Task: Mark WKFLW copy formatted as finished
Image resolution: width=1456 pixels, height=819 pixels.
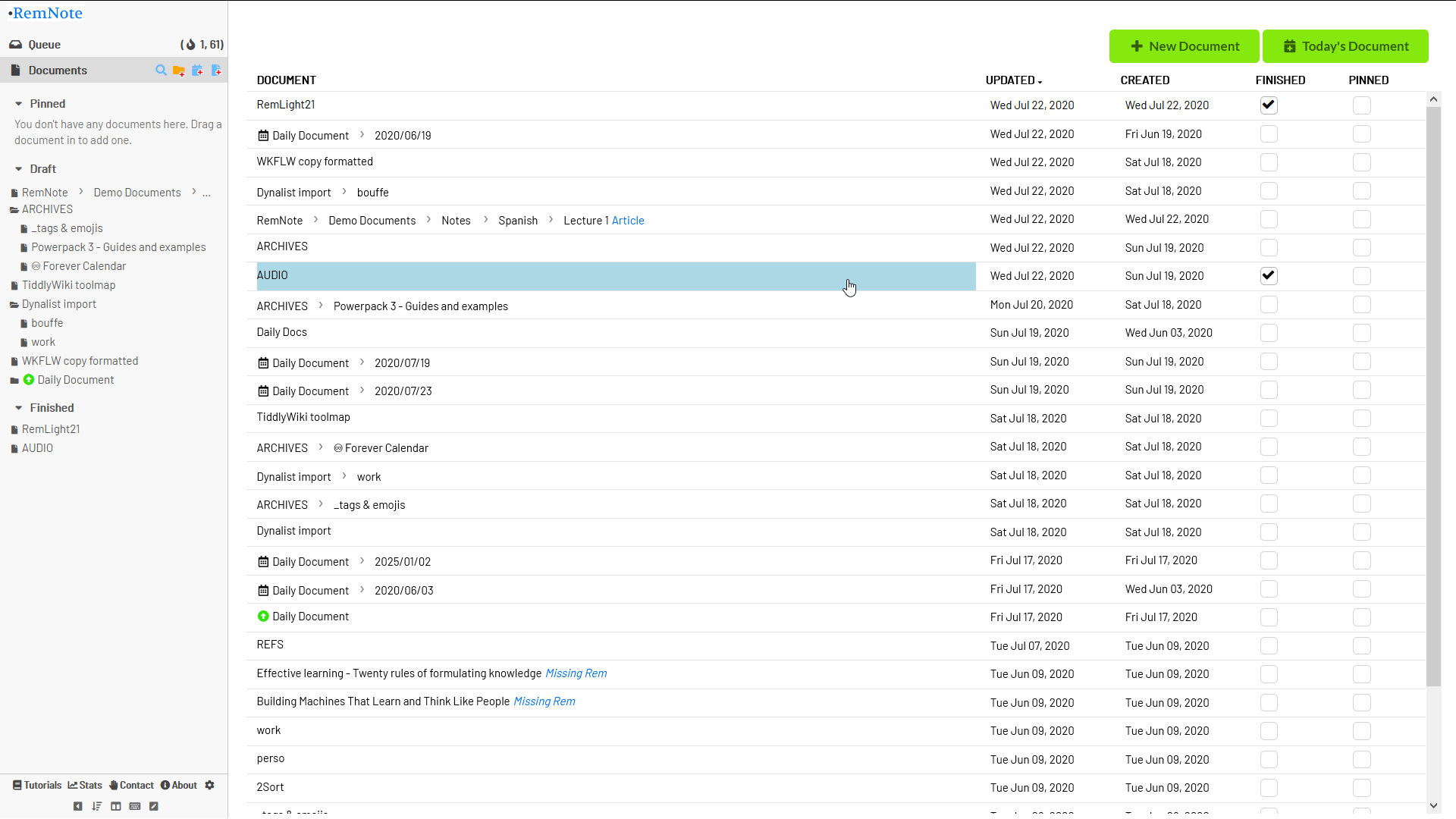Action: [1269, 162]
